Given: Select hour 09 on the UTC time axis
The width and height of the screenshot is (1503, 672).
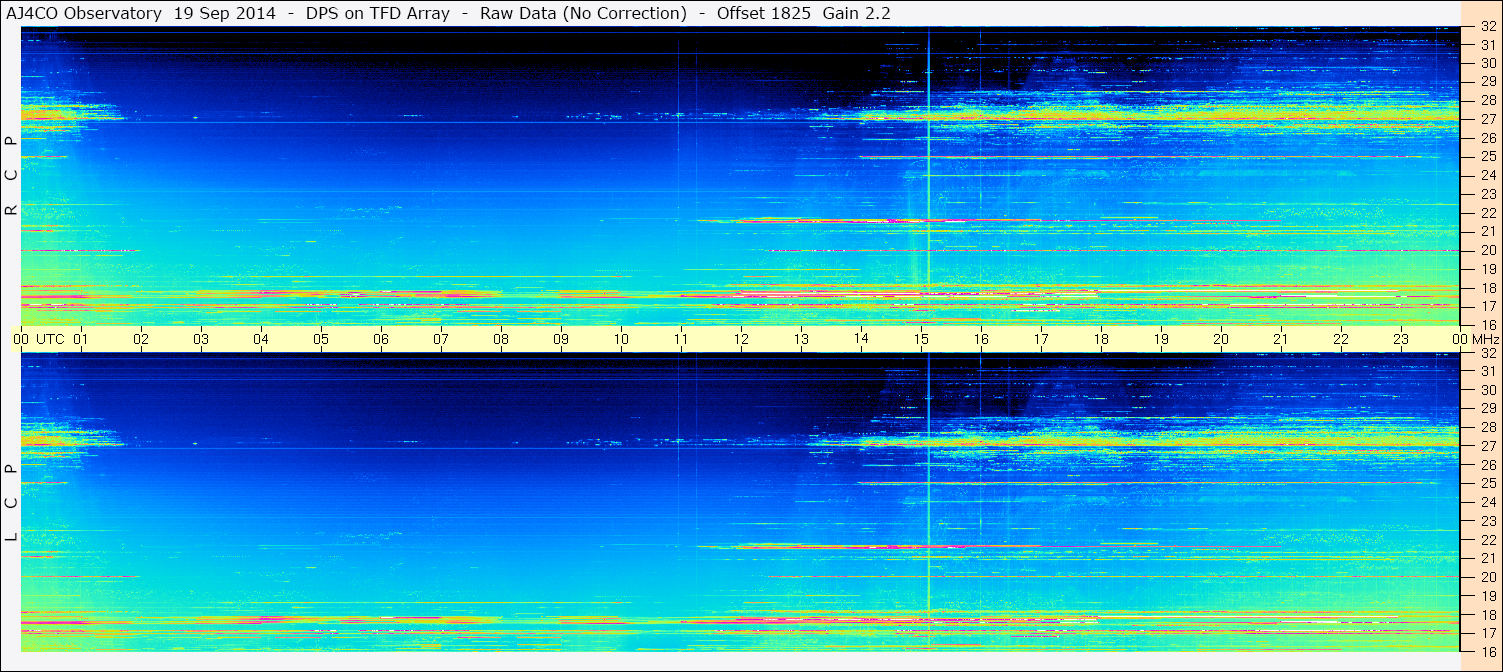Looking at the screenshot, I should coord(561,339).
